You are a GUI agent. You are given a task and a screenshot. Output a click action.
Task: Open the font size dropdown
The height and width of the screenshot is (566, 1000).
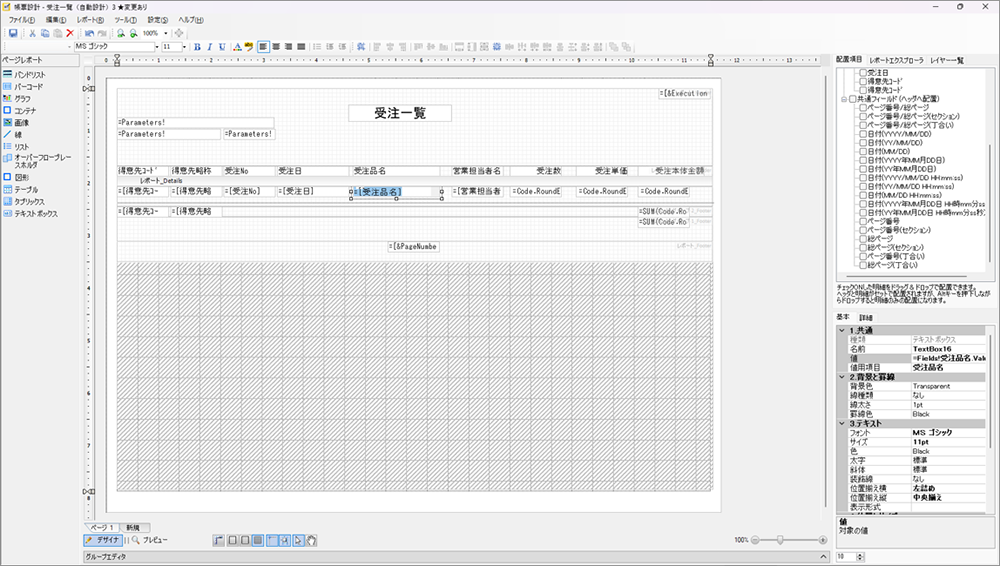click(x=184, y=47)
